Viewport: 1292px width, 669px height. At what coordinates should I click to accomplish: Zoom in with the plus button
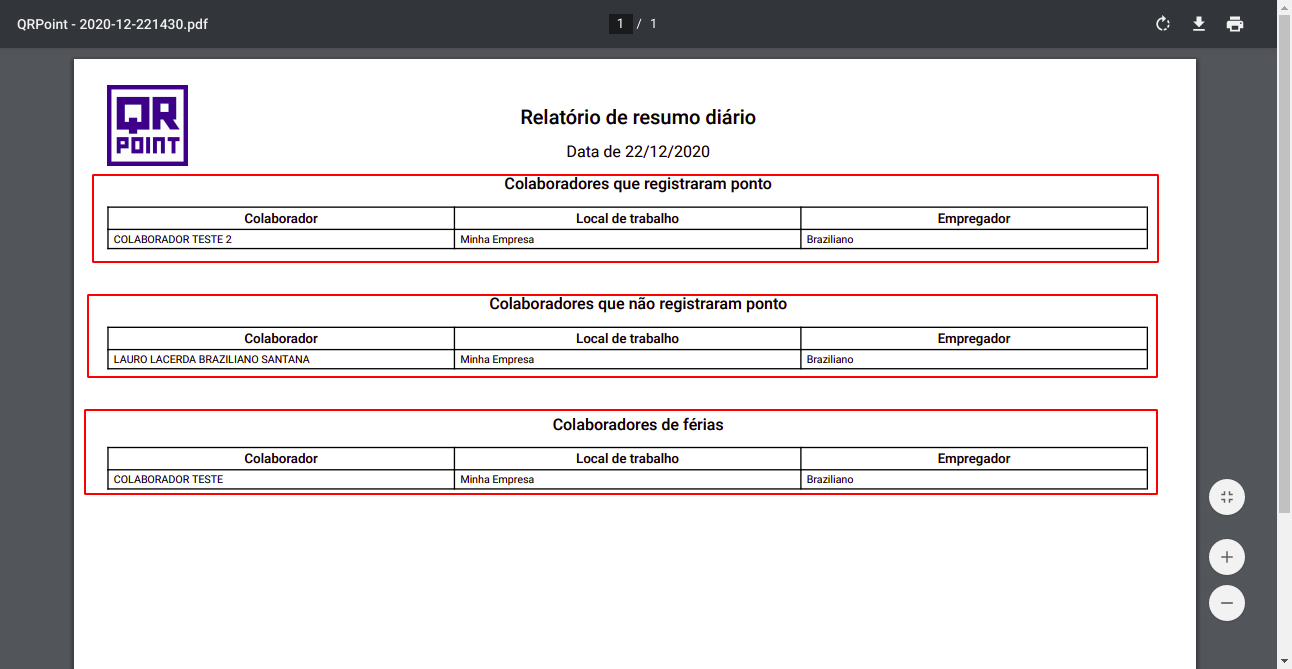pos(1226,557)
